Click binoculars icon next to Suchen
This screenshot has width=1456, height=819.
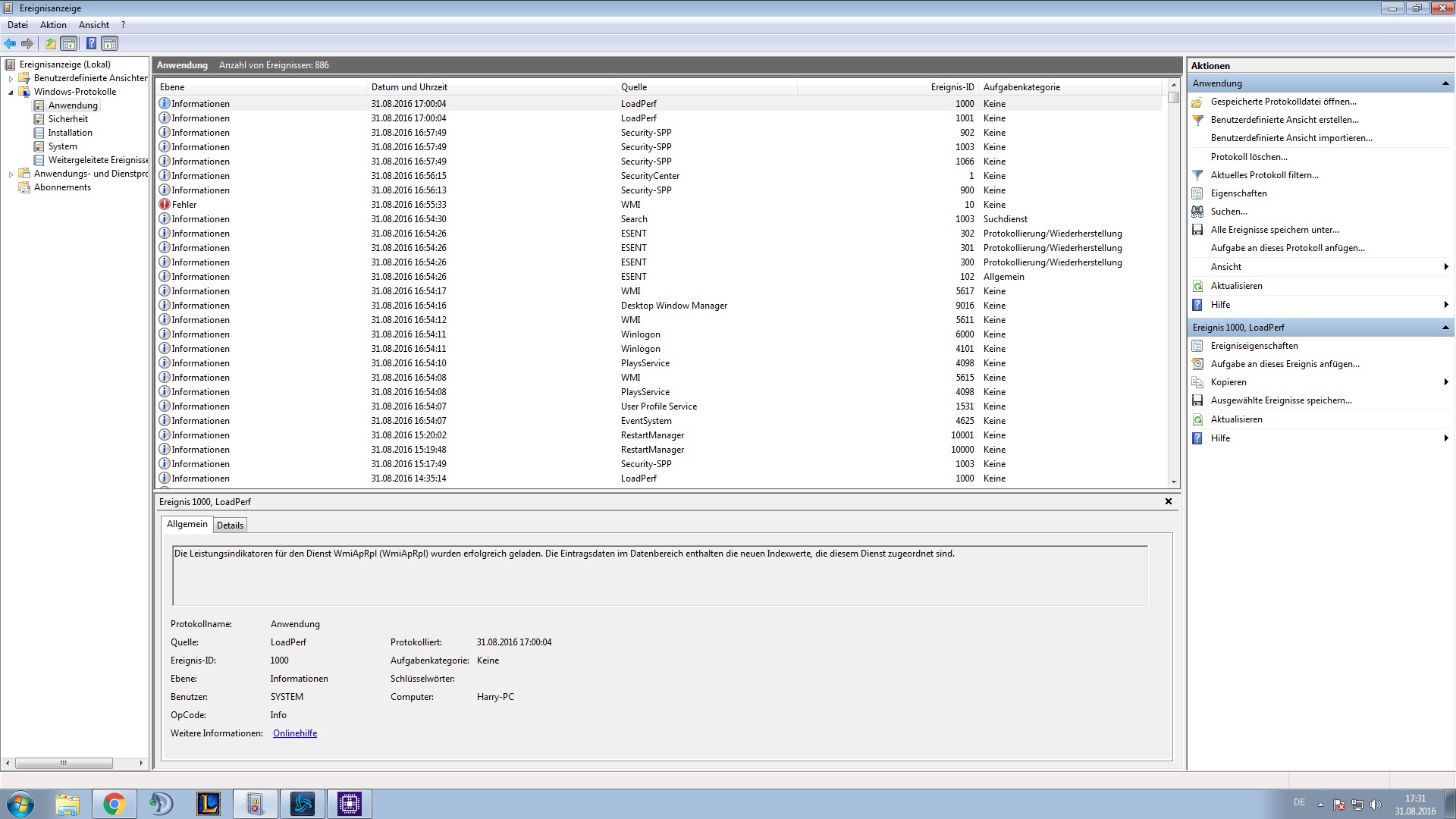(1197, 212)
